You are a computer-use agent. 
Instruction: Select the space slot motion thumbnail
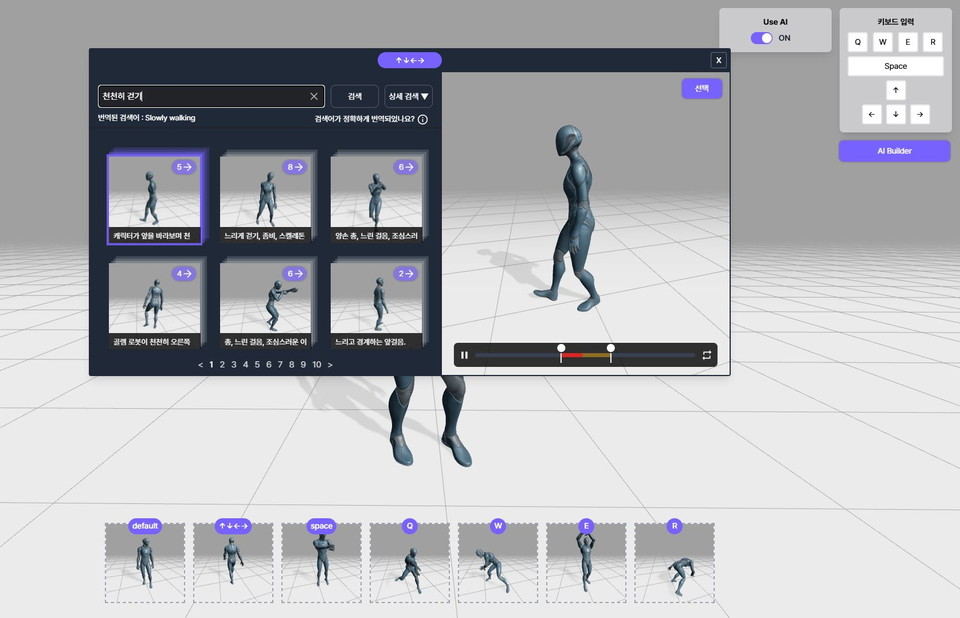click(321, 563)
